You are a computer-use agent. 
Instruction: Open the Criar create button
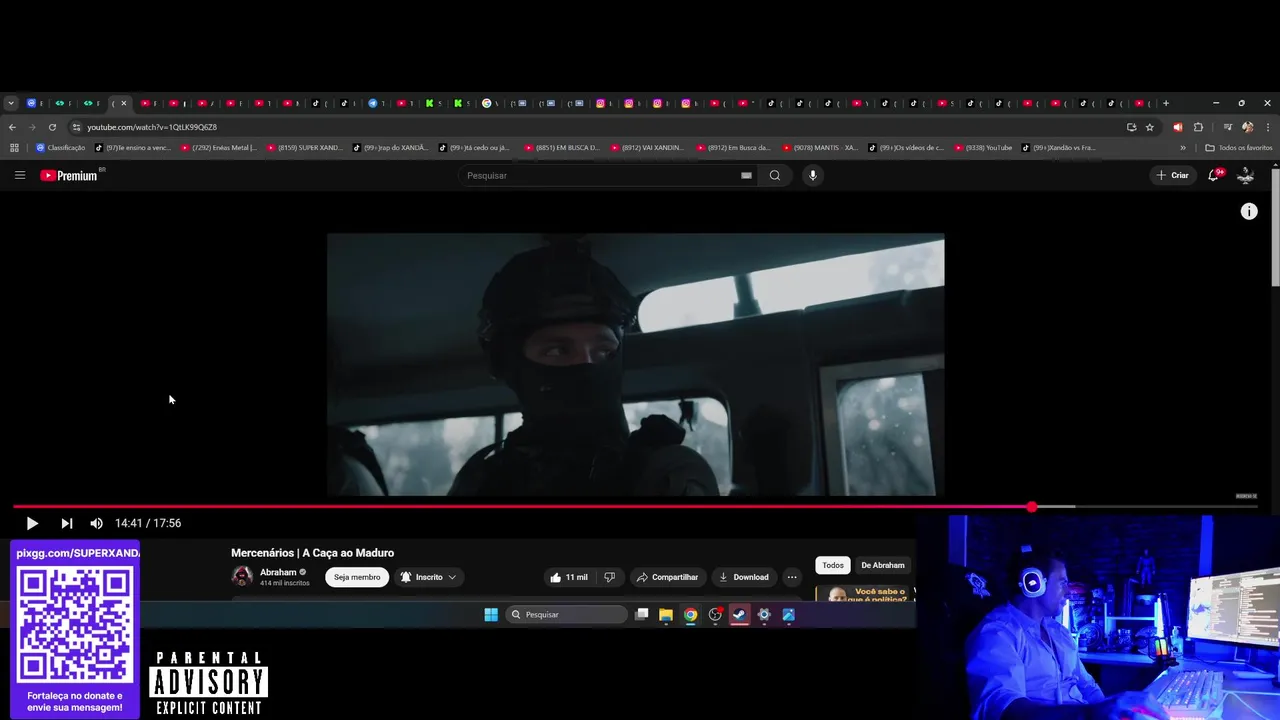[1173, 175]
